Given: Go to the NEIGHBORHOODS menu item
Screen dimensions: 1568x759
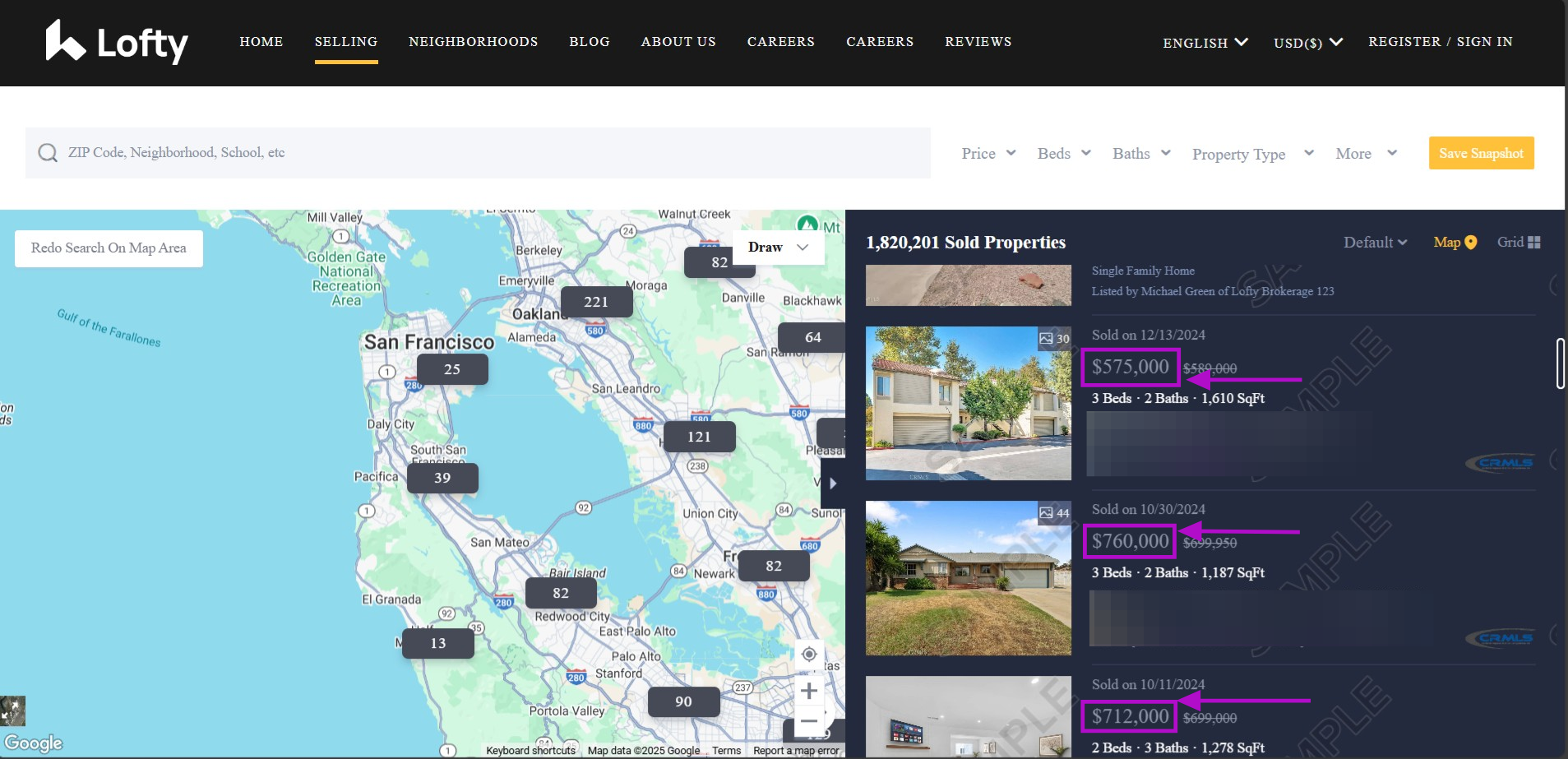Looking at the screenshot, I should (473, 42).
